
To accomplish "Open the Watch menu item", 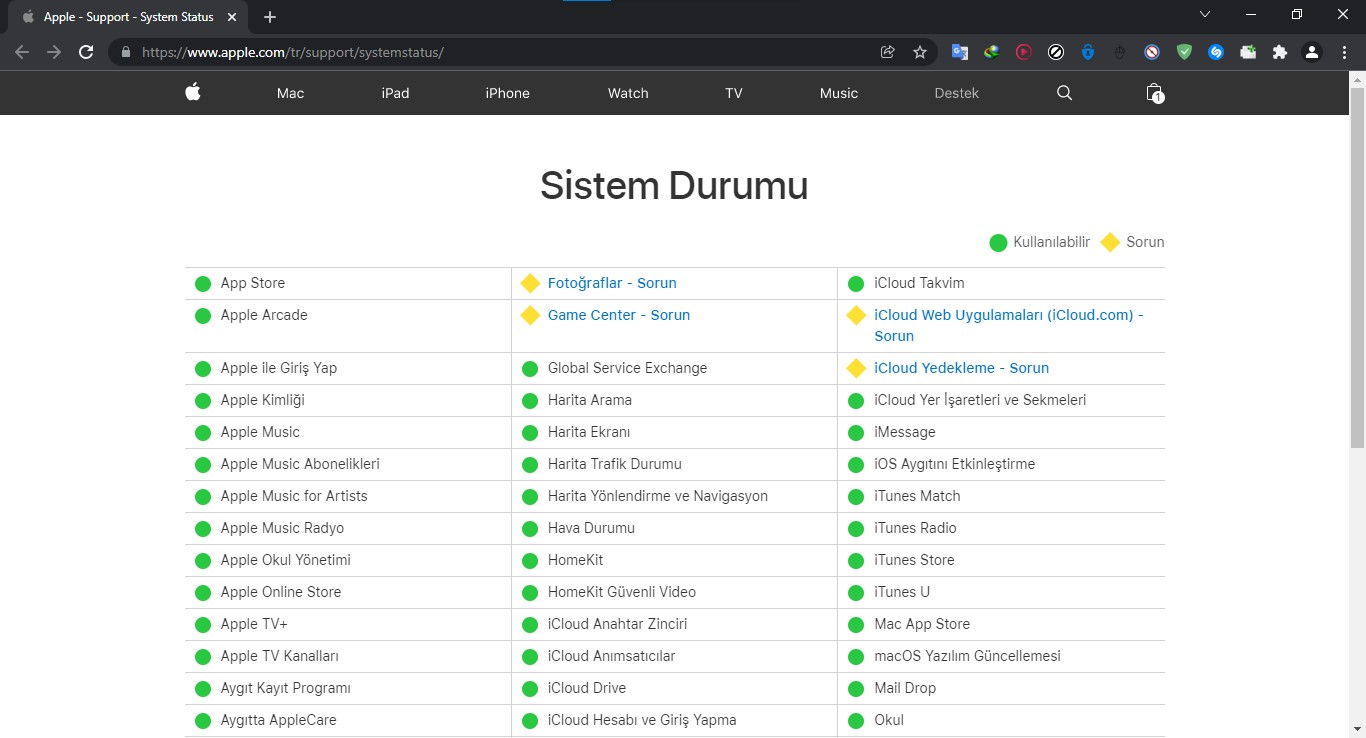I will [628, 93].
